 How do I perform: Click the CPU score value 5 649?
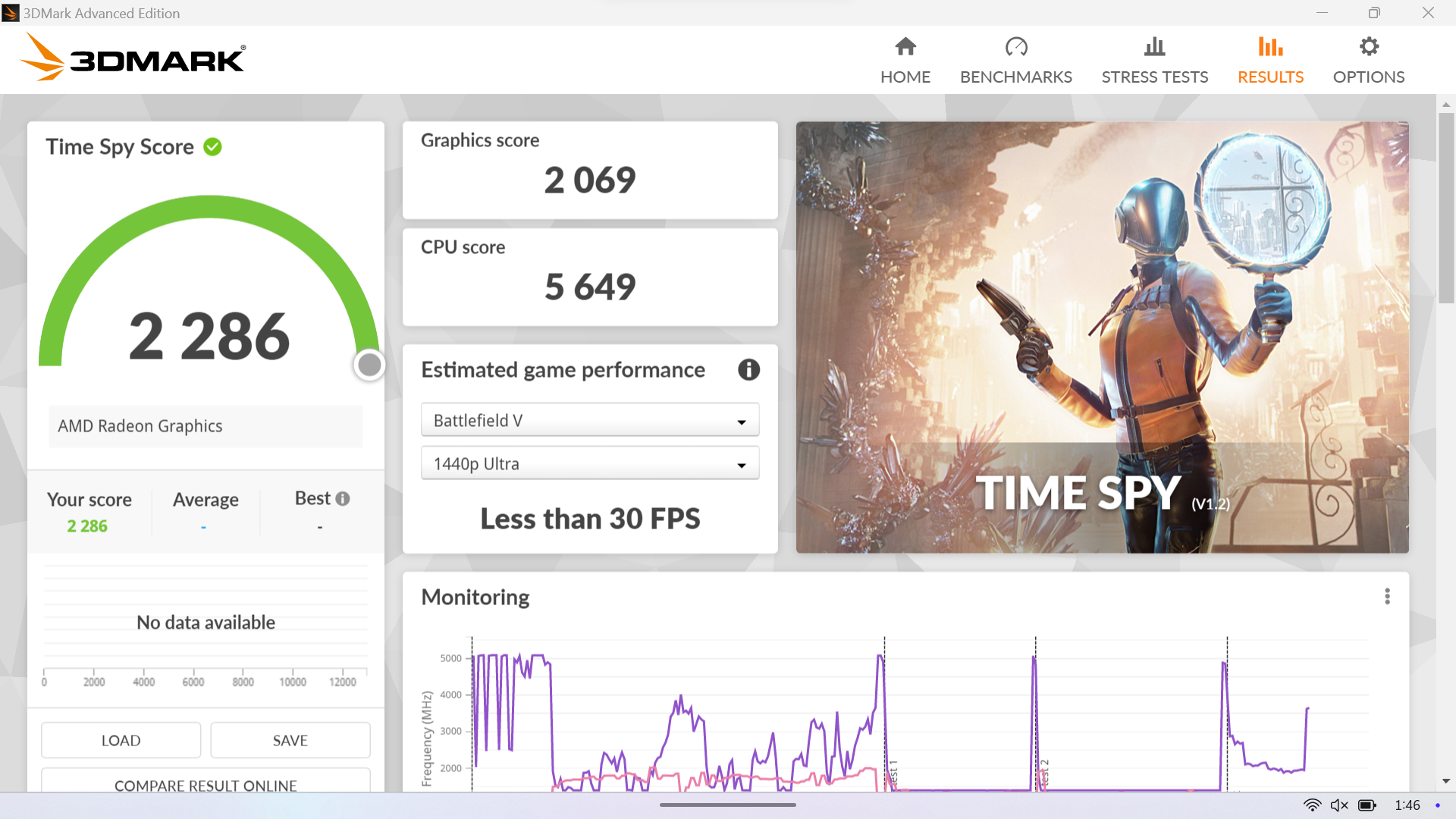pos(590,287)
